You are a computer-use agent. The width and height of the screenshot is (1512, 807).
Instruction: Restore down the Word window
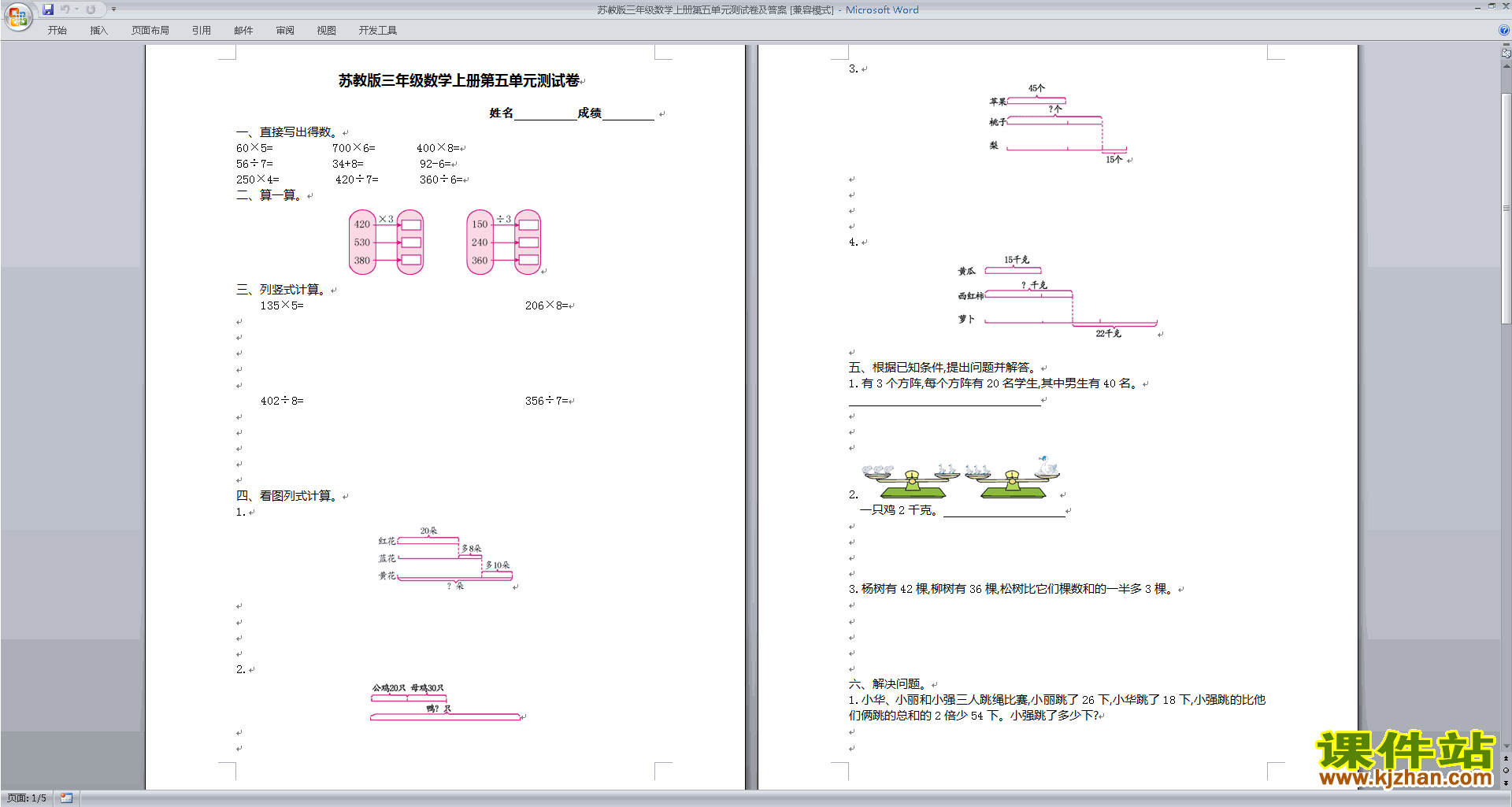click(x=1492, y=7)
